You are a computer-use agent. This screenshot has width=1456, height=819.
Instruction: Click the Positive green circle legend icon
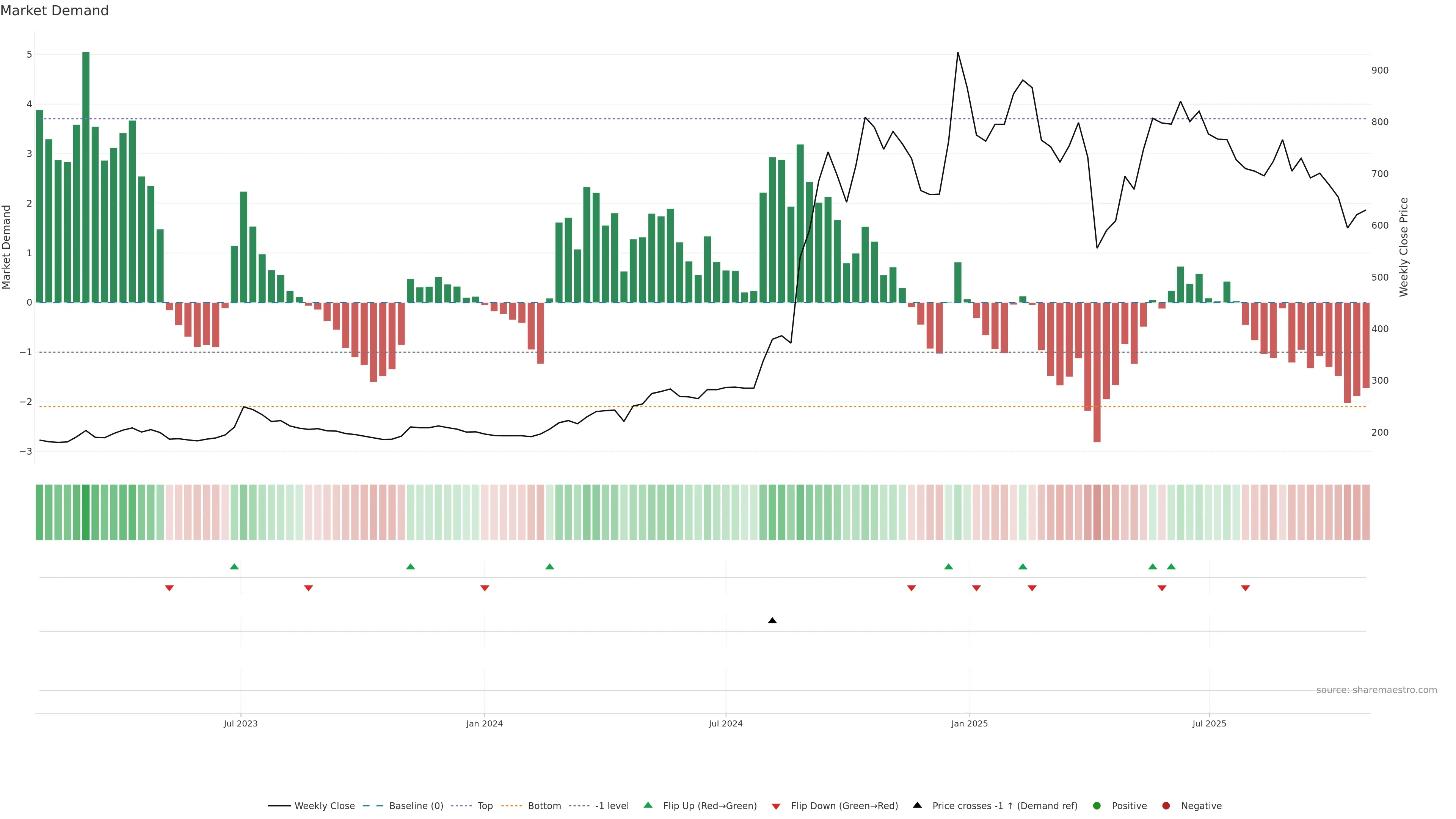pyautogui.click(x=1097, y=806)
